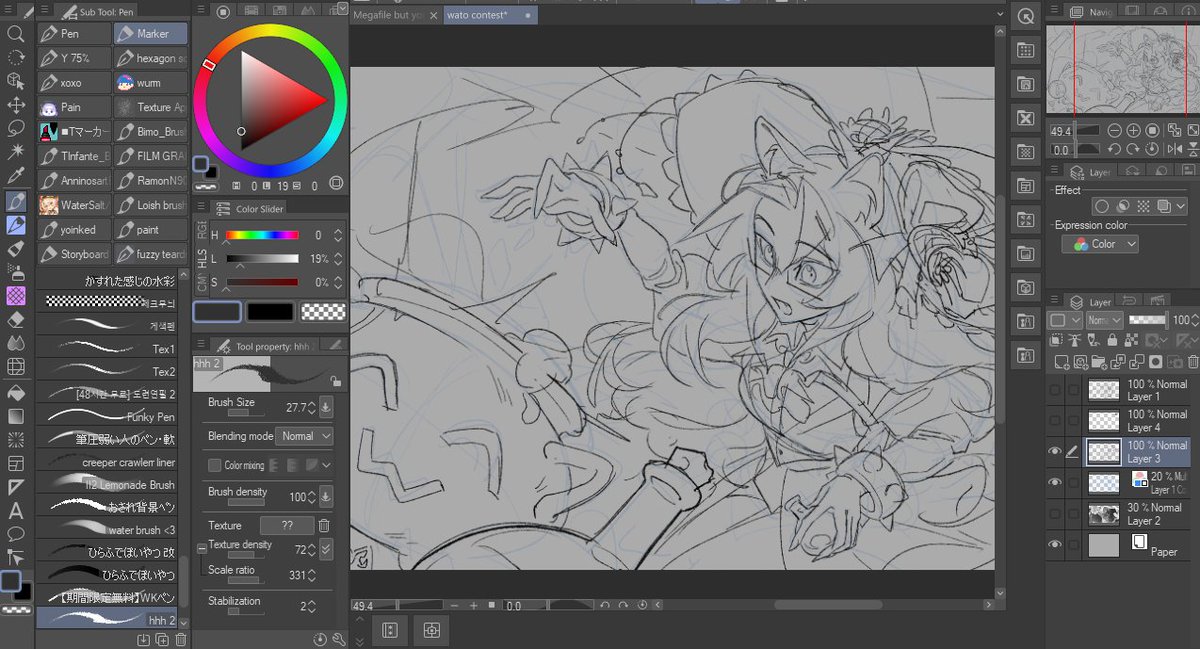Click Stabilization value stepper
The height and width of the screenshot is (649, 1200).
coord(313,606)
